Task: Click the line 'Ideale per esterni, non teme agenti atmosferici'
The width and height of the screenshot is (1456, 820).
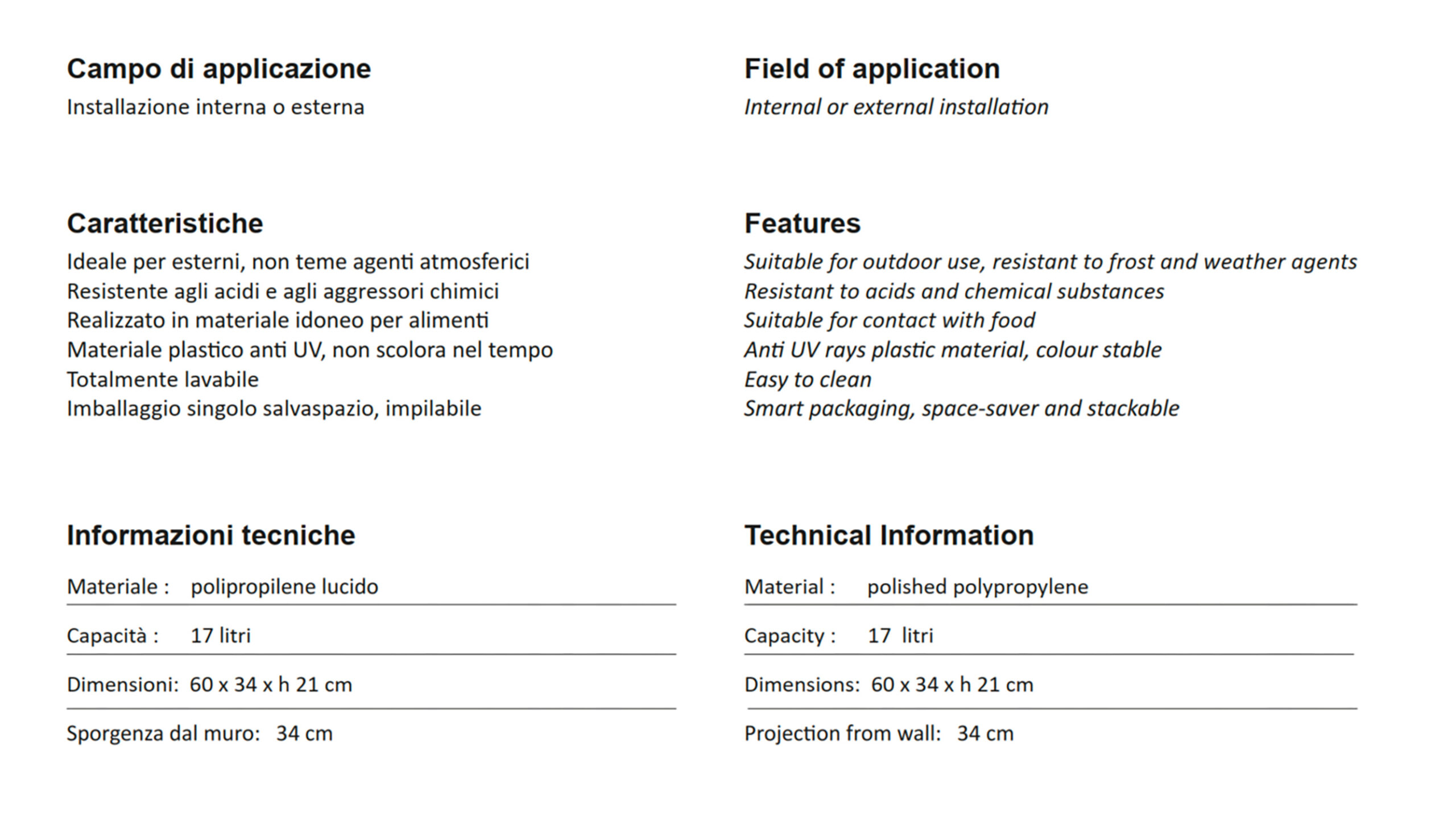Action: click(298, 262)
